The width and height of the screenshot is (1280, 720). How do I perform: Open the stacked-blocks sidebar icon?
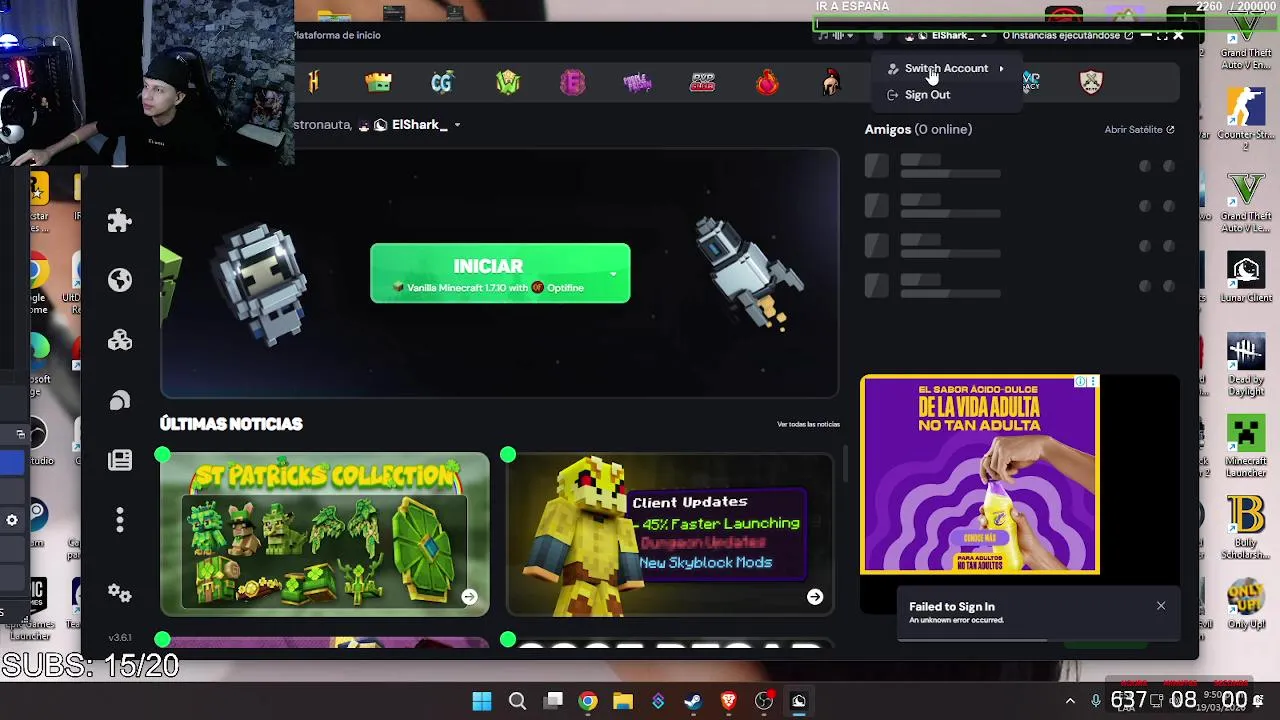tap(120, 341)
